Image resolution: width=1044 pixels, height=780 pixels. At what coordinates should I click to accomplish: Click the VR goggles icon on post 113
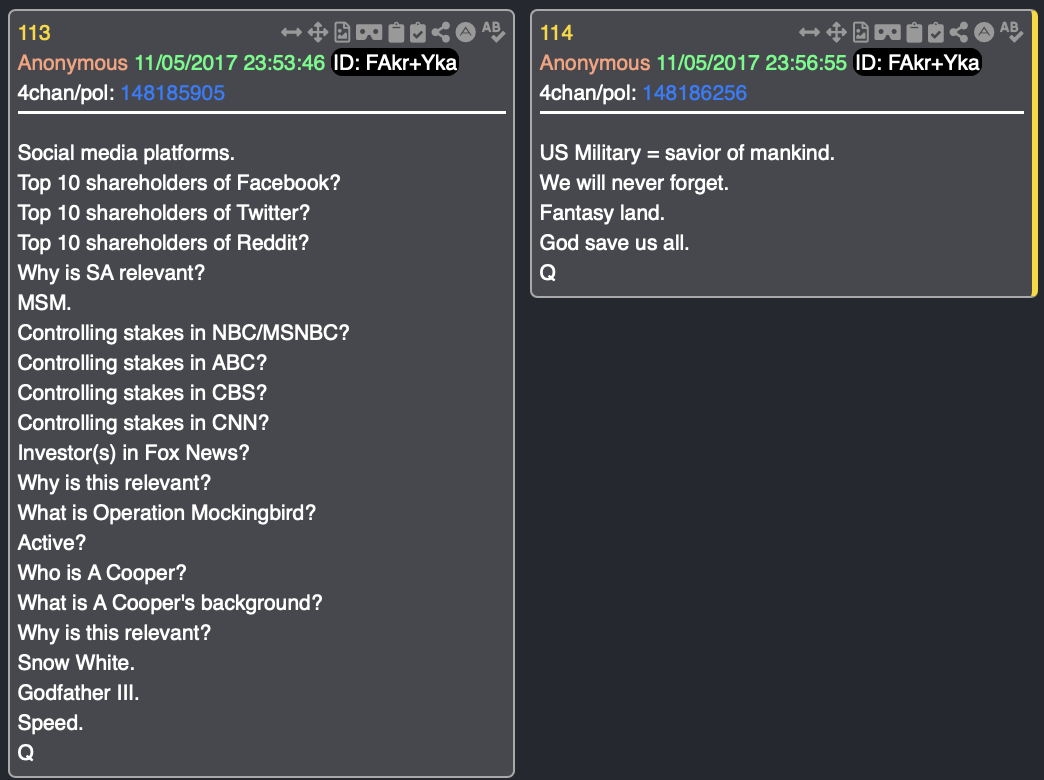pyautogui.click(x=367, y=32)
